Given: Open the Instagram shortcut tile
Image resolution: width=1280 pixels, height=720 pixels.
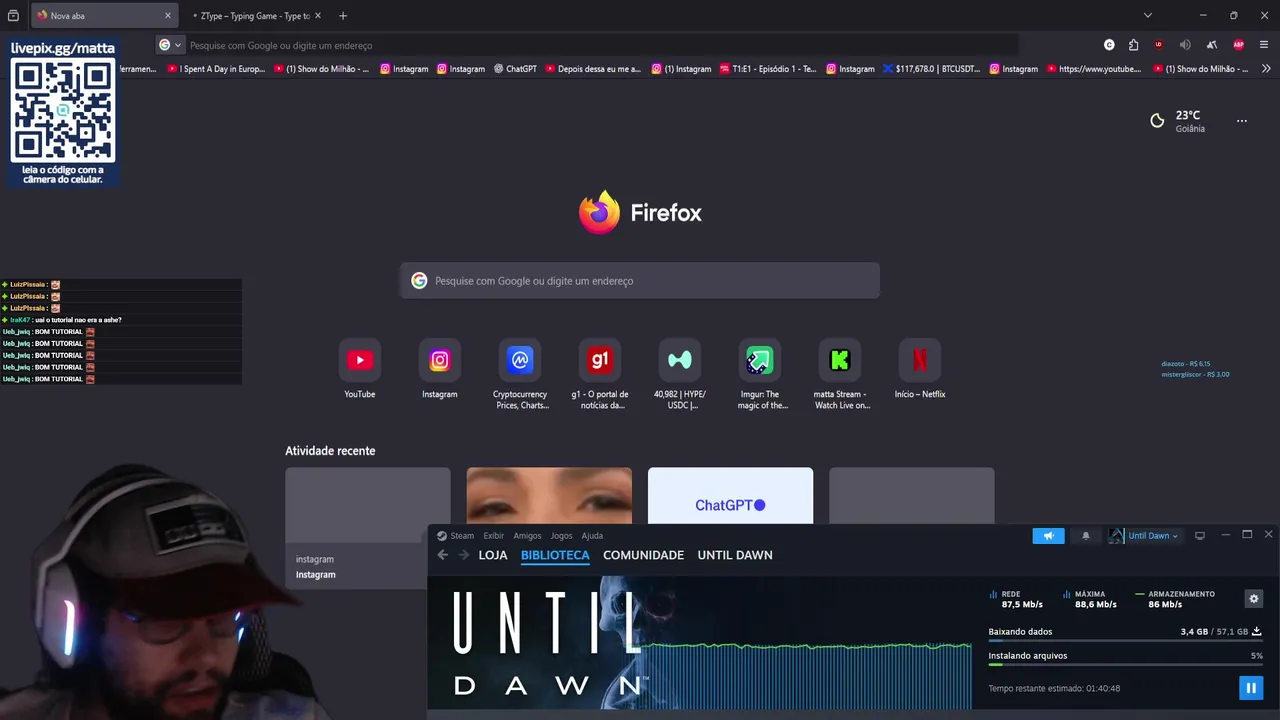Looking at the screenshot, I should point(440,368).
